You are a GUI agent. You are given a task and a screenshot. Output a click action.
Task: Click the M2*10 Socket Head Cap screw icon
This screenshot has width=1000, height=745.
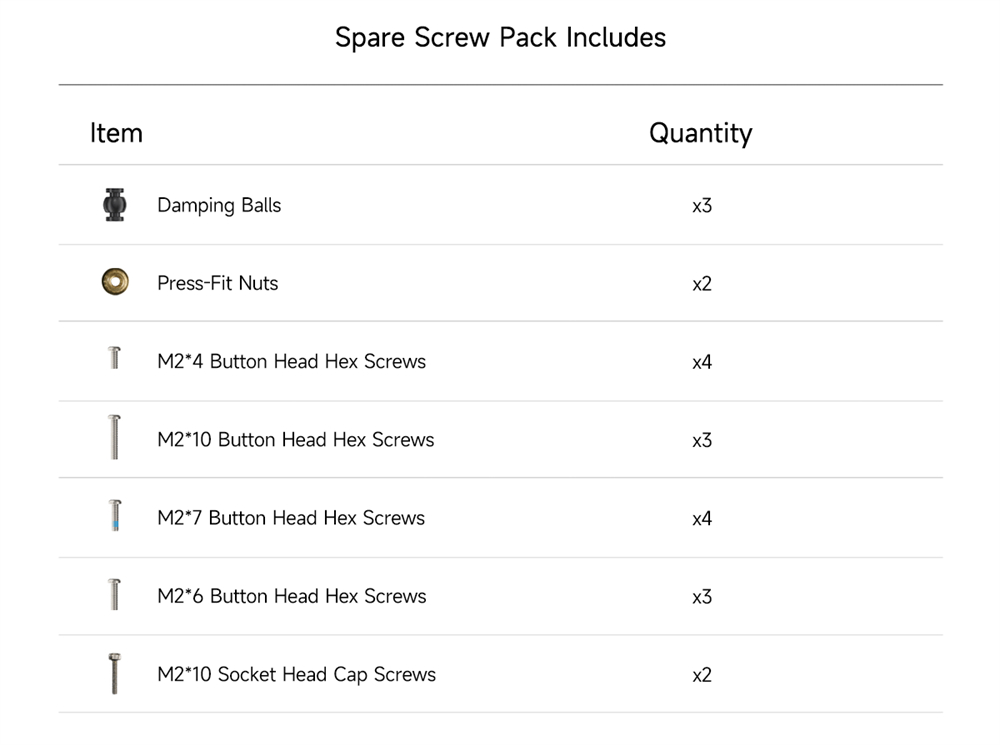point(114,673)
